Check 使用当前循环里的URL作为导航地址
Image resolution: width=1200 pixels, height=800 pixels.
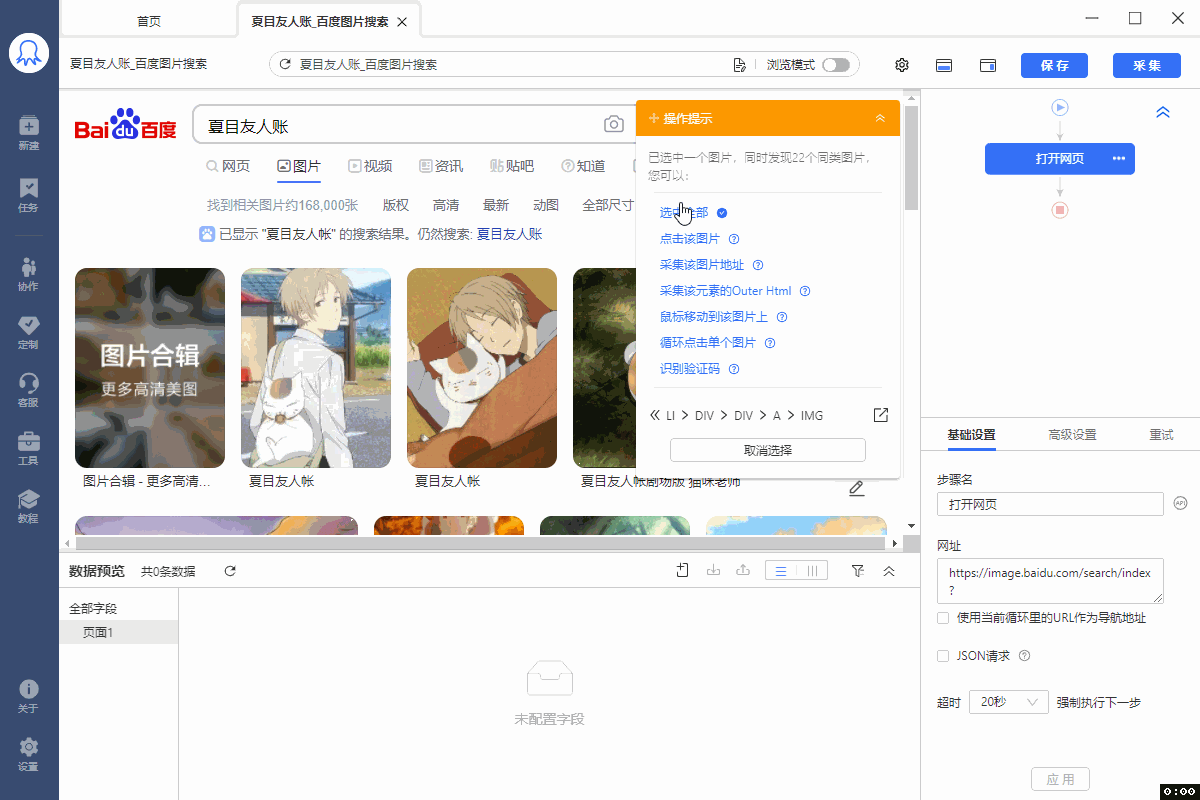pos(943,618)
